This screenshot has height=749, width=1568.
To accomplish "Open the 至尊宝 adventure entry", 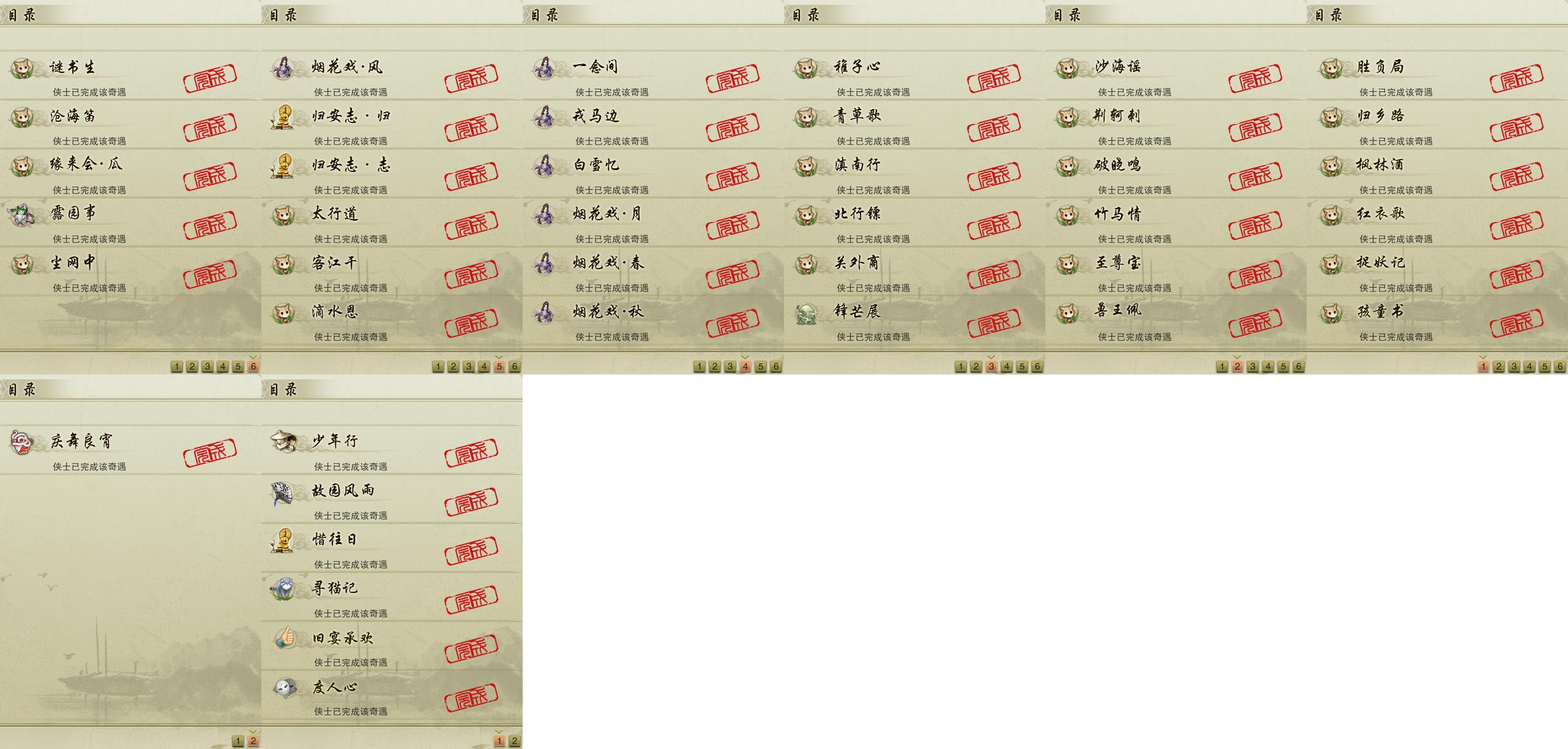I will 1176,271.
